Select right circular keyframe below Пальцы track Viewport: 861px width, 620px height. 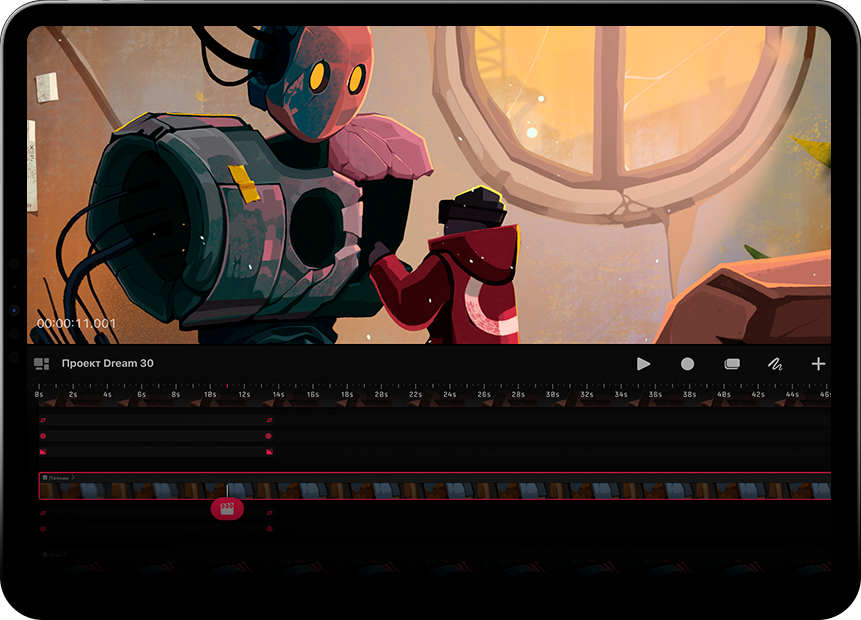click(x=269, y=529)
